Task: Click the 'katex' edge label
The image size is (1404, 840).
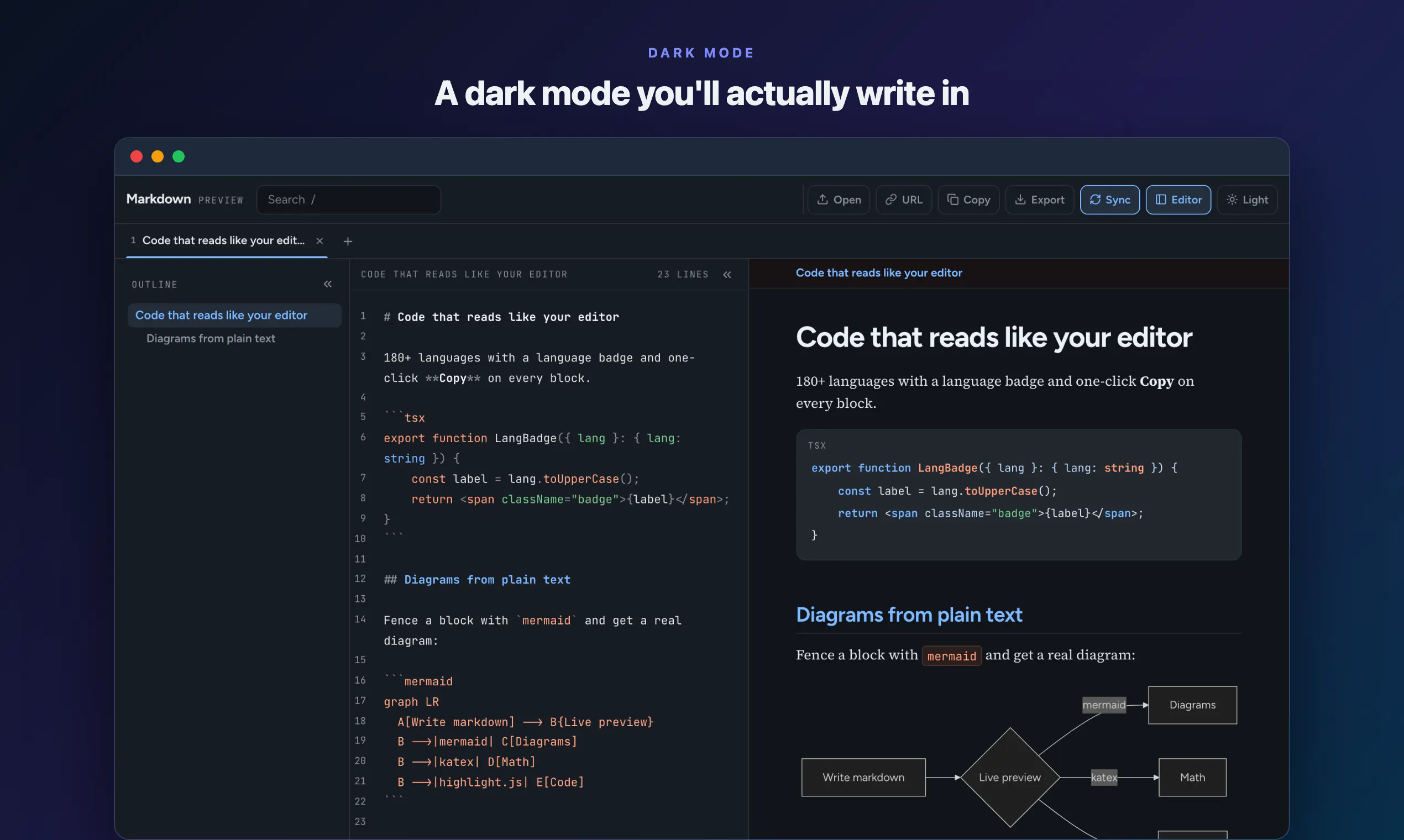Action: pyautogui.click(x=1104, y=777)
